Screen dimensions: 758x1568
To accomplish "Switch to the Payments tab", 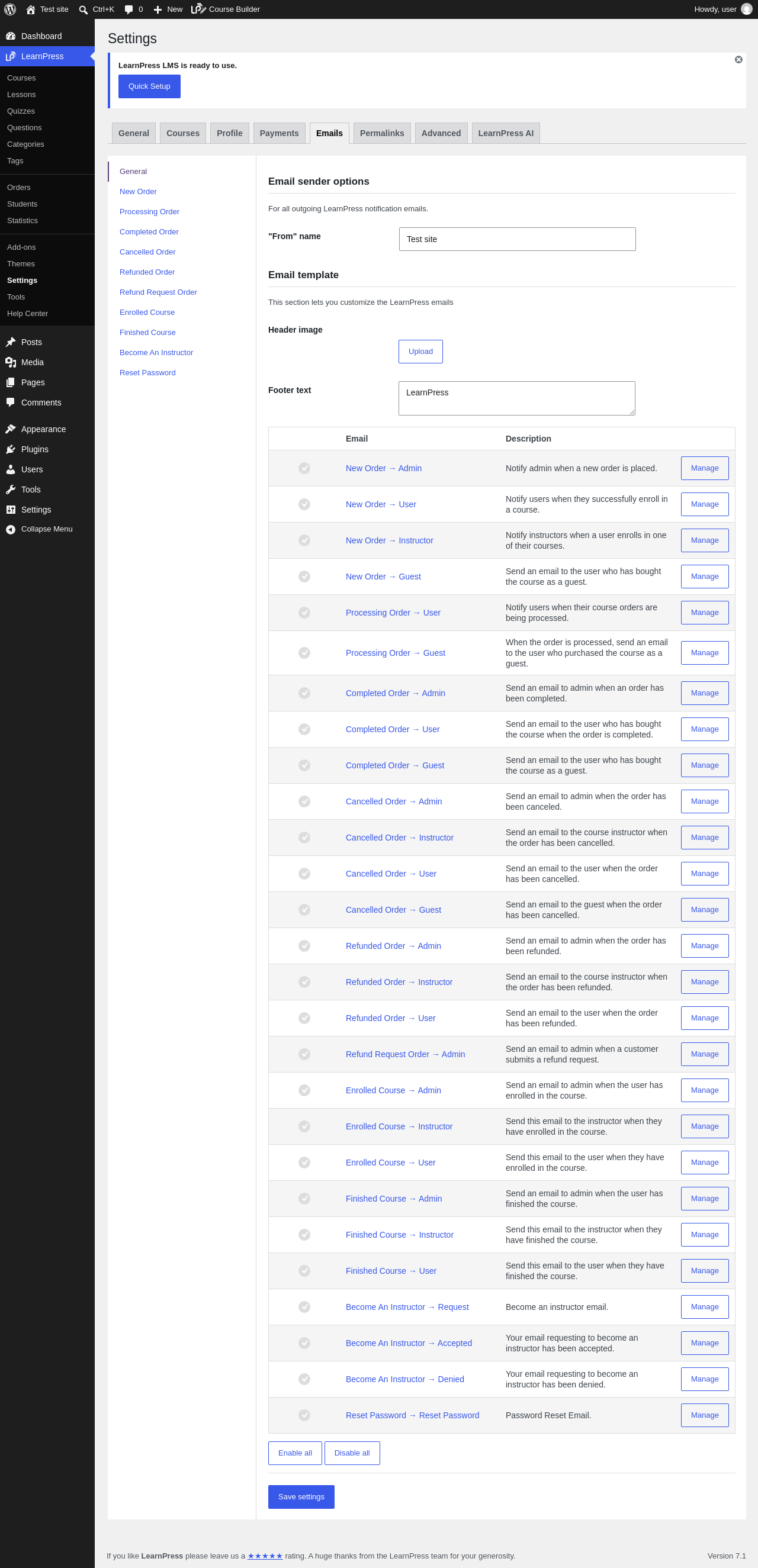I will (x=279, y=133).
